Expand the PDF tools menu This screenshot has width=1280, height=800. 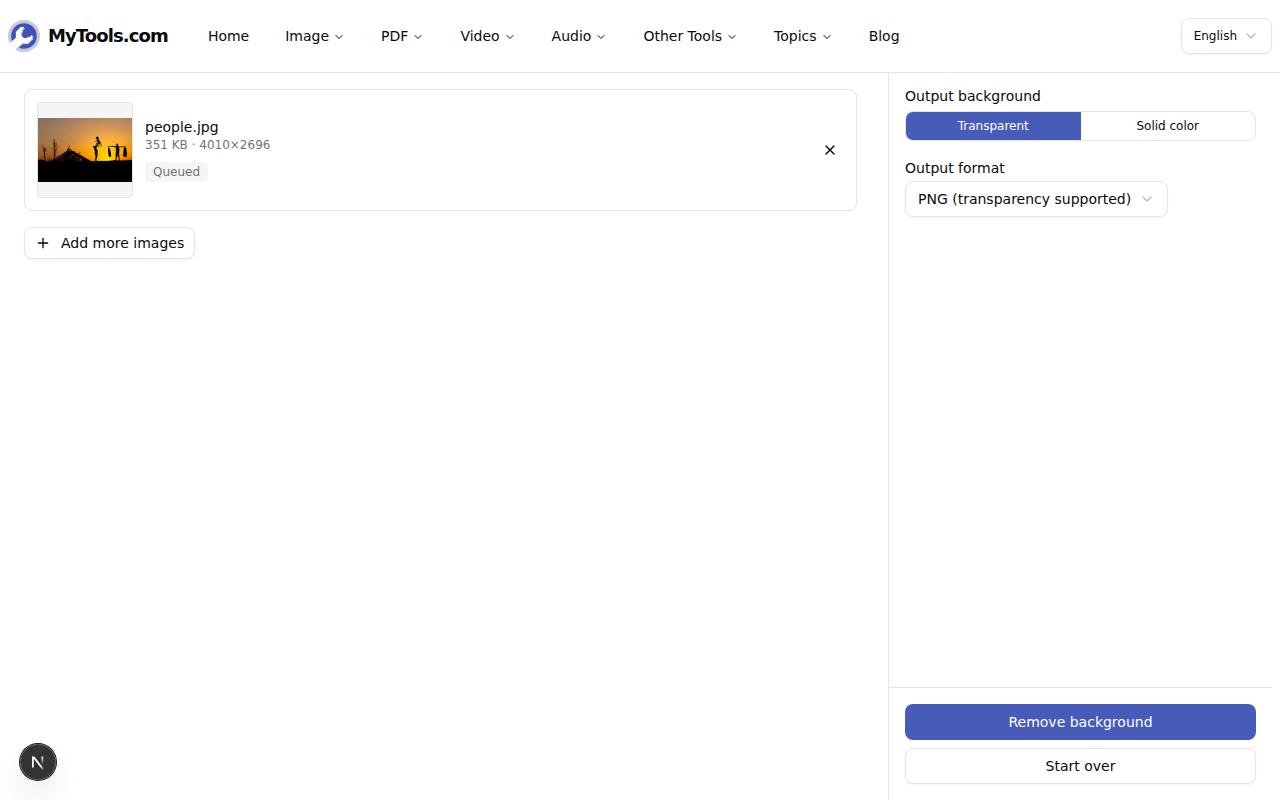coord(402,36)
